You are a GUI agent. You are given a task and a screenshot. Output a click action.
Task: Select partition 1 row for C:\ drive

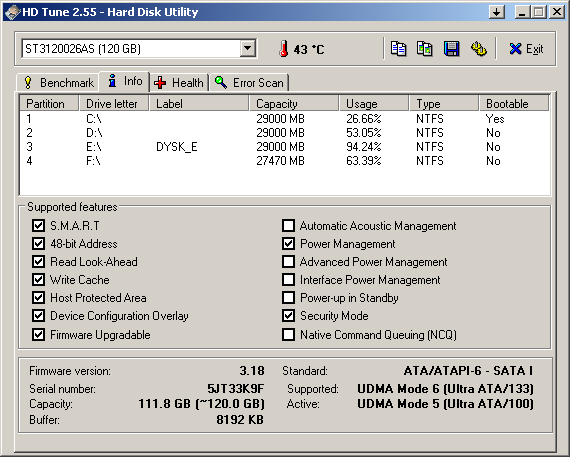[x=285, y=119]
